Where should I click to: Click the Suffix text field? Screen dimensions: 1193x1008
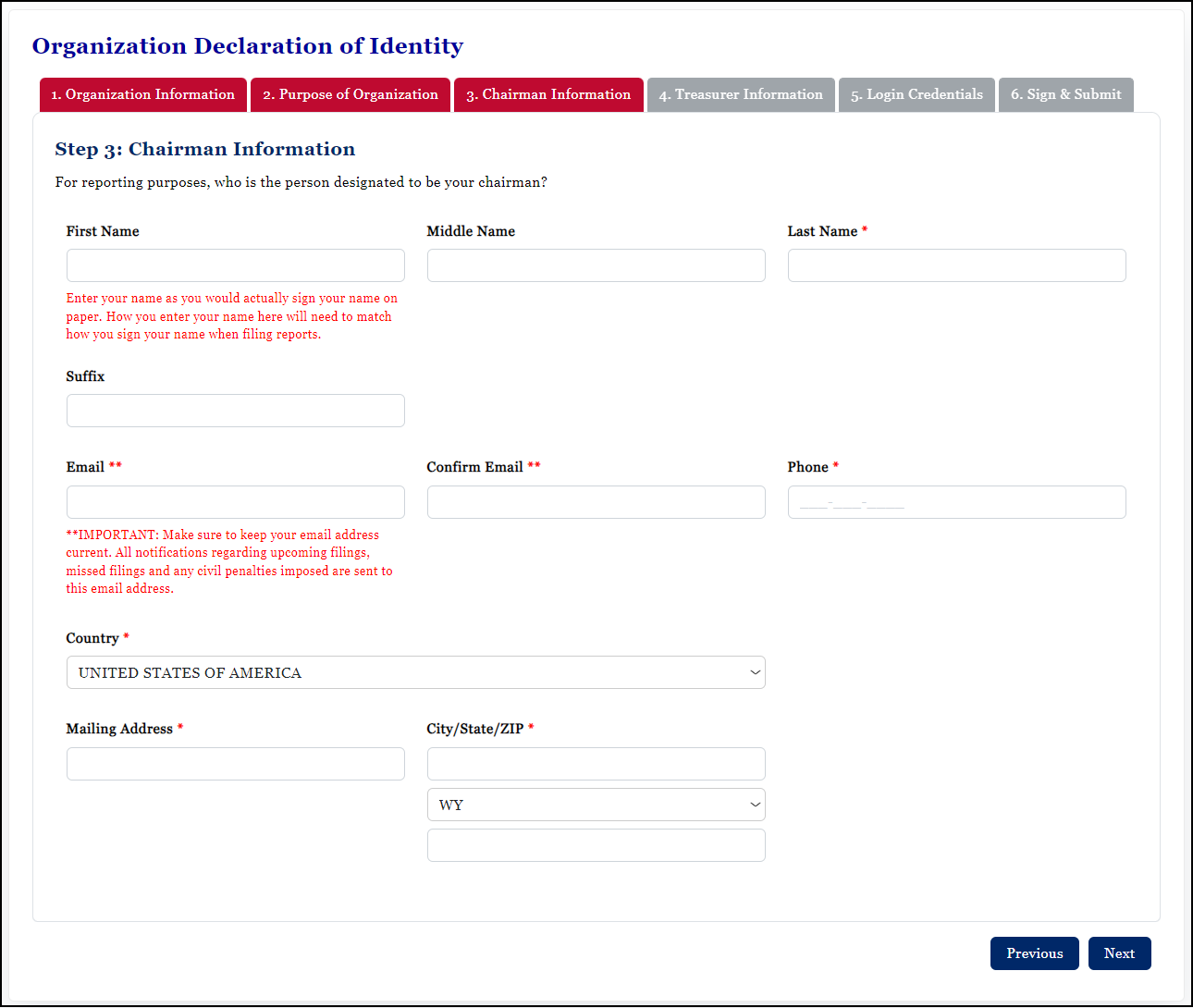tap(235, 411)
